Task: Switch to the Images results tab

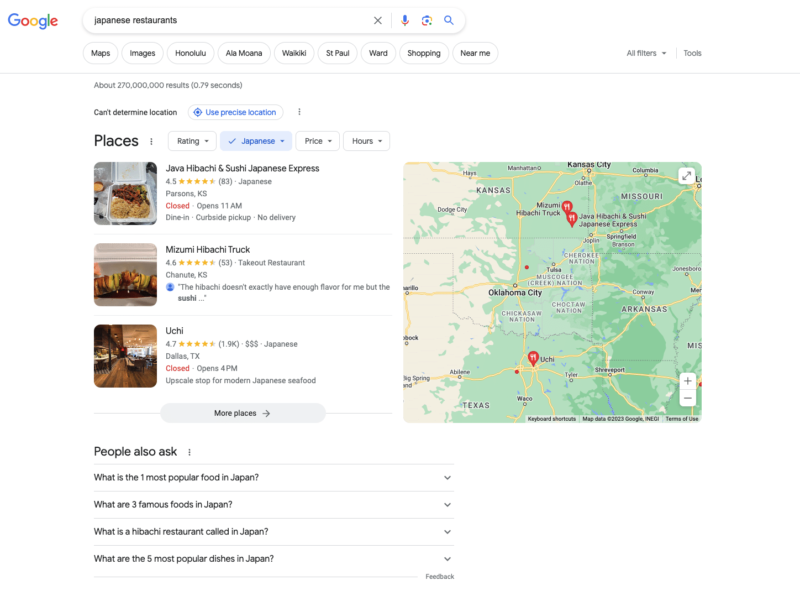Action: (142, 53)
